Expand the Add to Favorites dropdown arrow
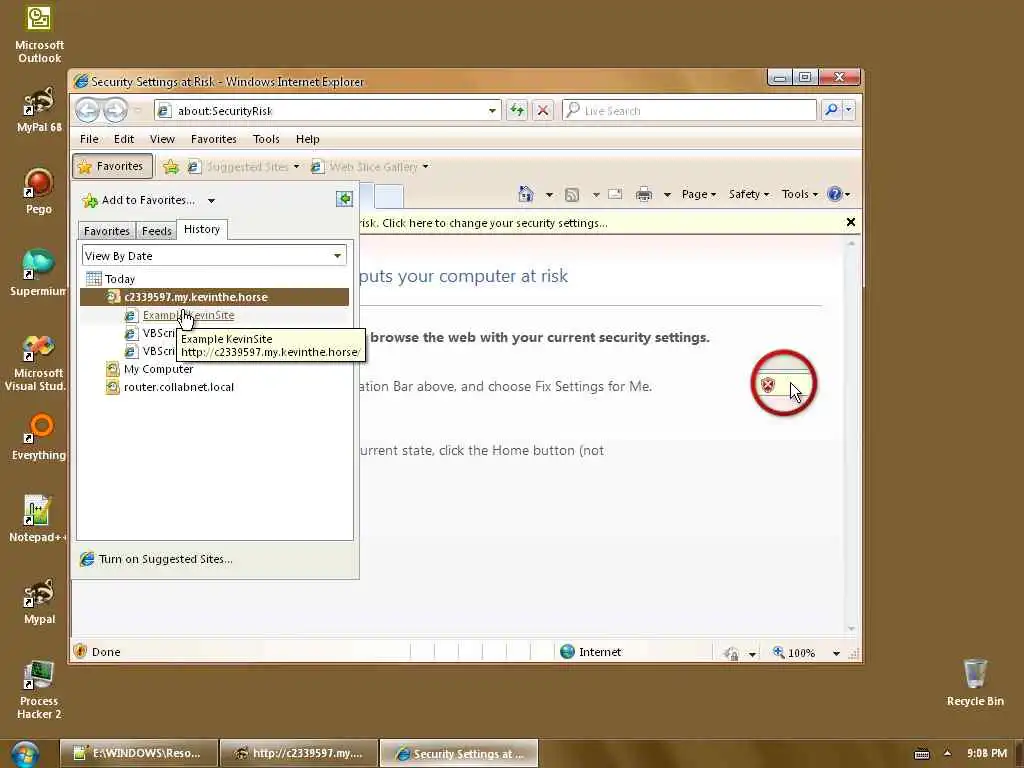1024x768 pixels. tap(211, 200)
